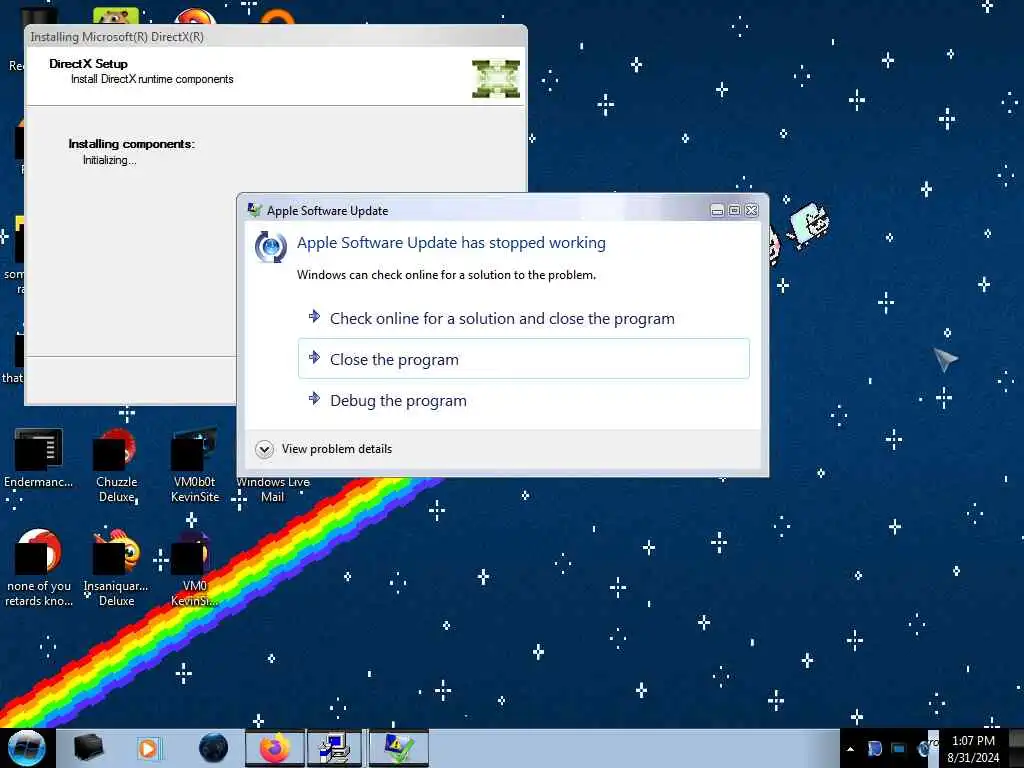1024x768 pixels.
Task: Choose Check online for a solution and close the program
Action: [x=523, y=318]
